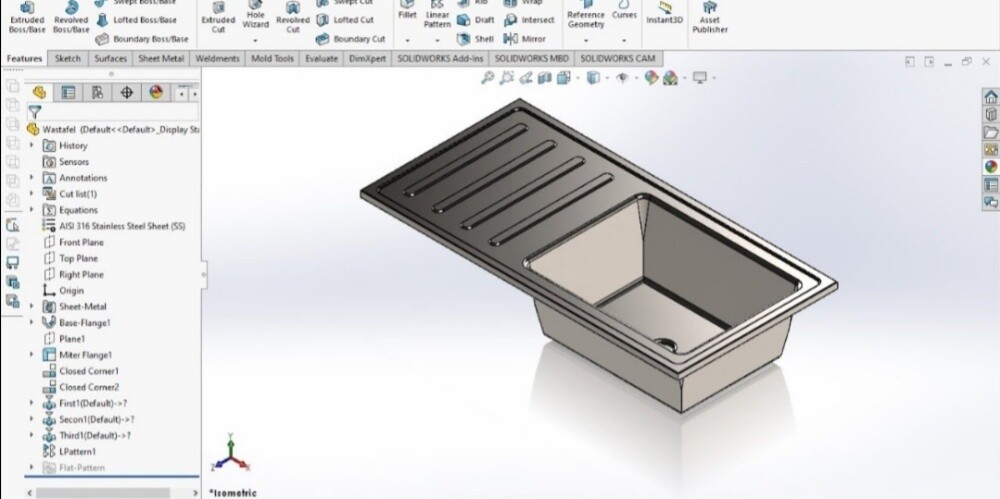The width and height of the screenshot is (1000, 499).
Task: Expand Miter Flange1 feature
Action: [x=31, y=355]
